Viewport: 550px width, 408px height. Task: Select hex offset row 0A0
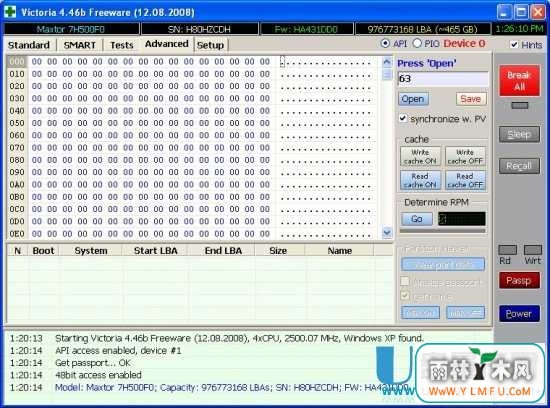click(x=16, y=185)
